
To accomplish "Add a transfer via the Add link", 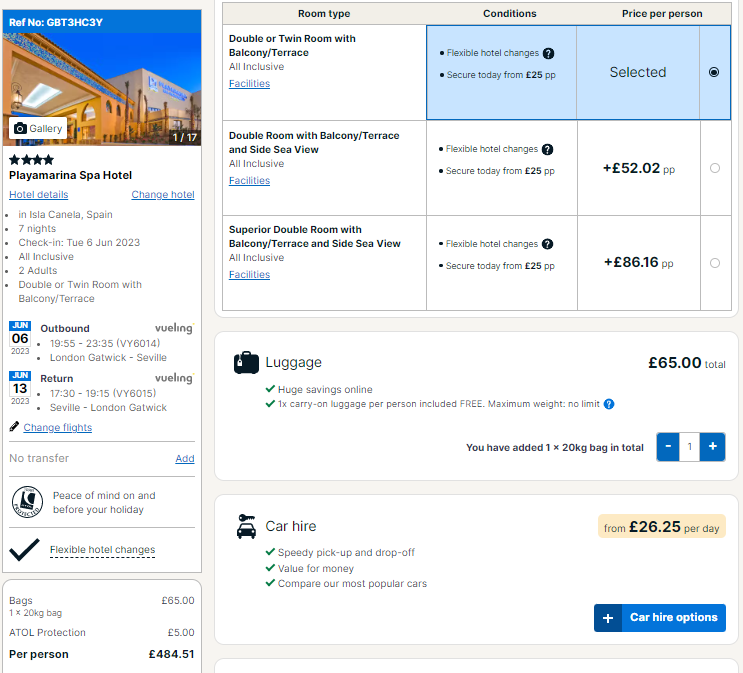I will pos(185,458).
